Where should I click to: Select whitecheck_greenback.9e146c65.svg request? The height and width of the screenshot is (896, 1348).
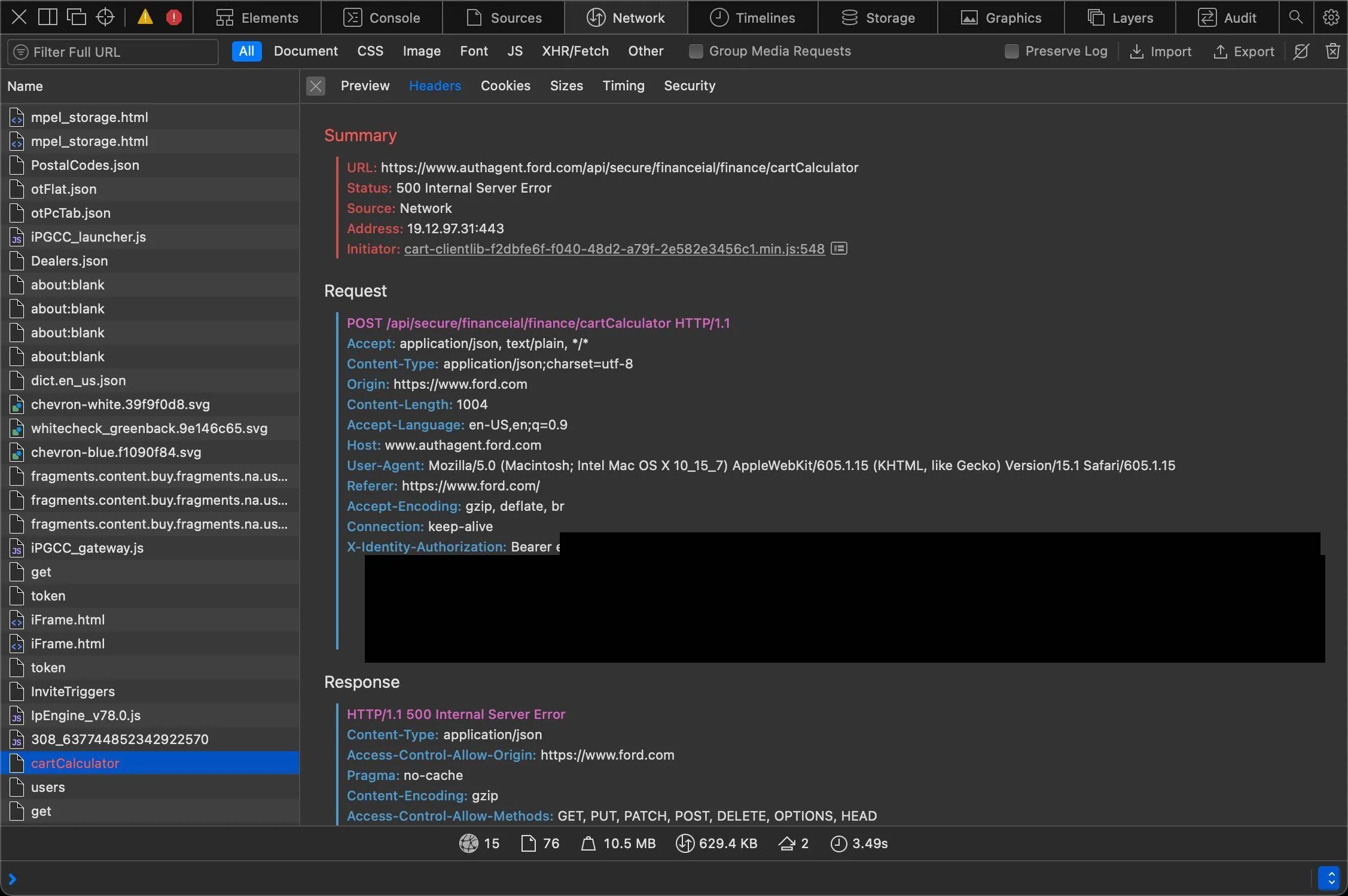150,428
